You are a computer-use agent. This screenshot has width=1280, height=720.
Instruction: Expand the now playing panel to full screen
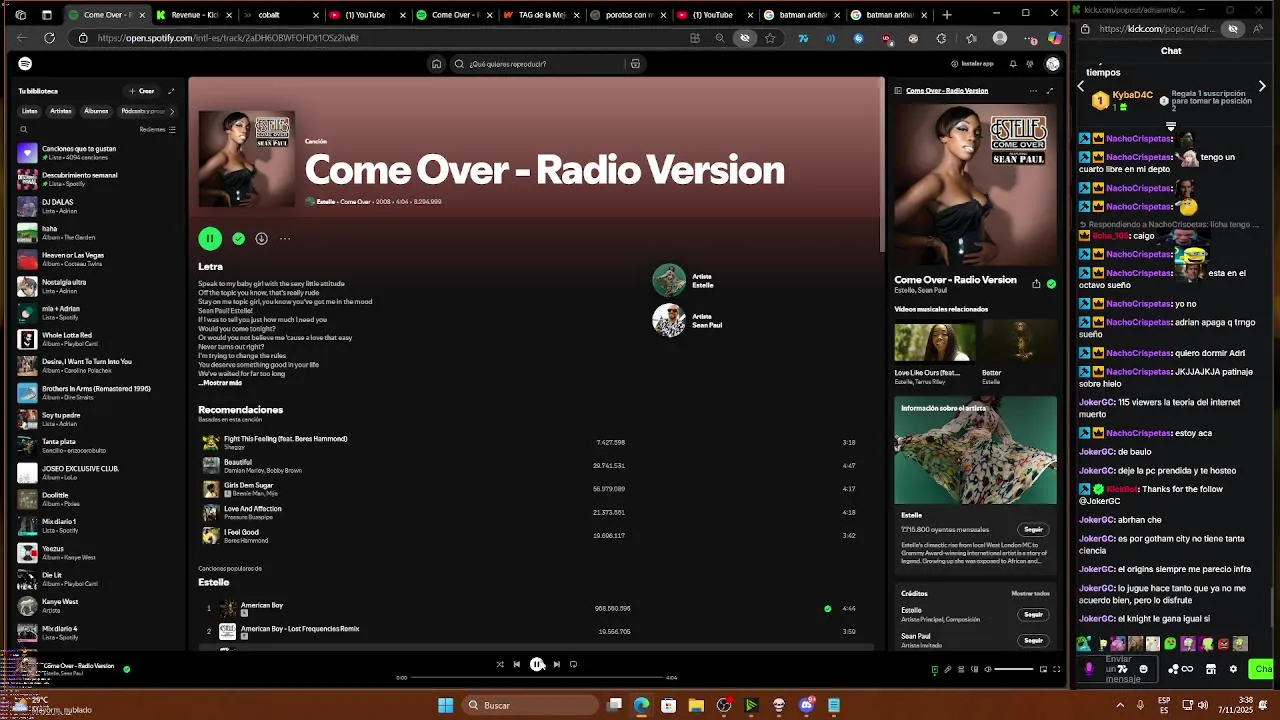pyautogui.click(x=1049, y=91)
